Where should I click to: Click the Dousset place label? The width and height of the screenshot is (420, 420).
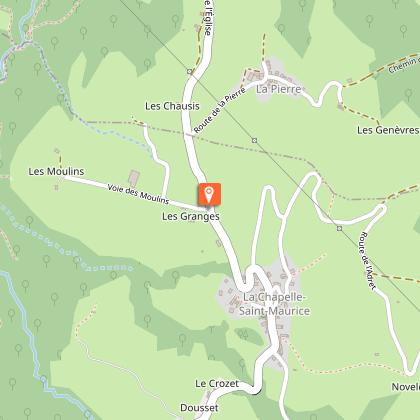click(x=199, y=408)
